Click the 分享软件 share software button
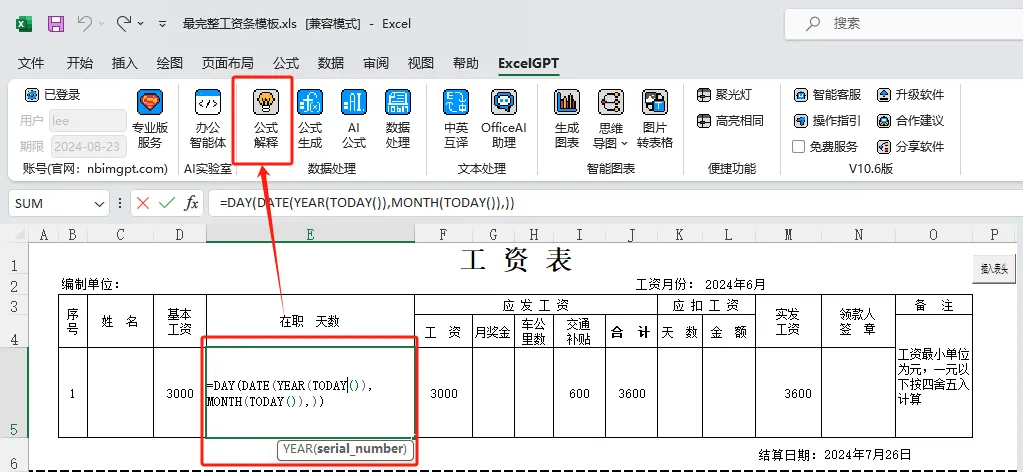 pyautogui.click(x=911, y=147)
